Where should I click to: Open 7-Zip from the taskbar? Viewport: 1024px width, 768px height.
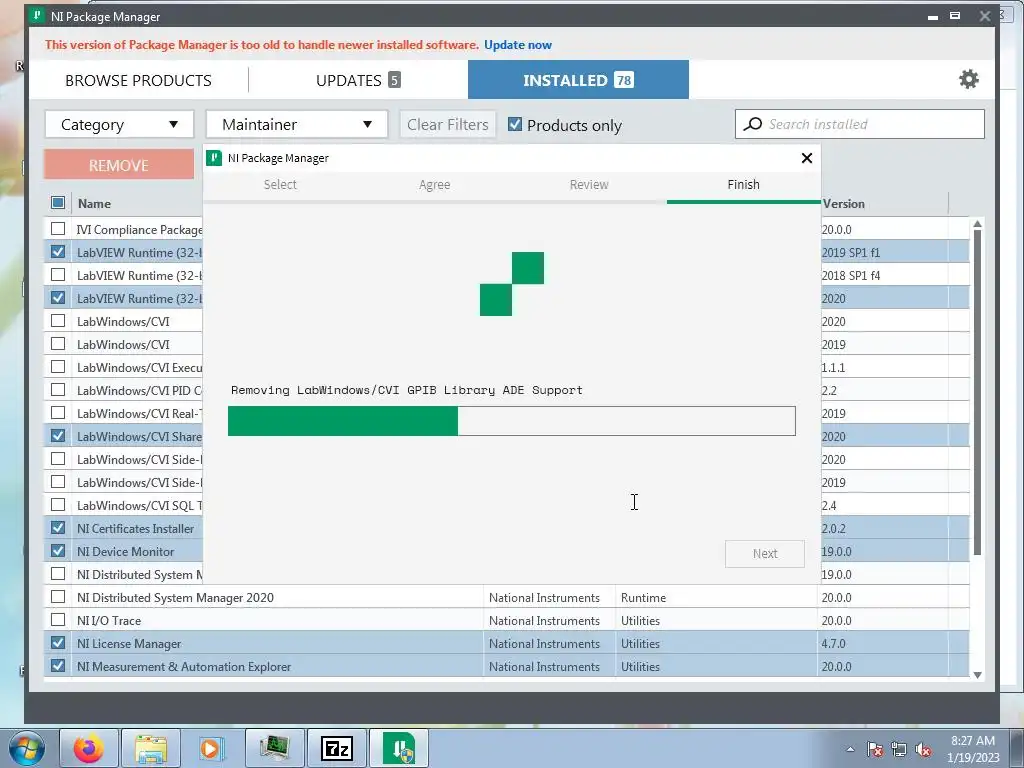click(x=337, y=748)
